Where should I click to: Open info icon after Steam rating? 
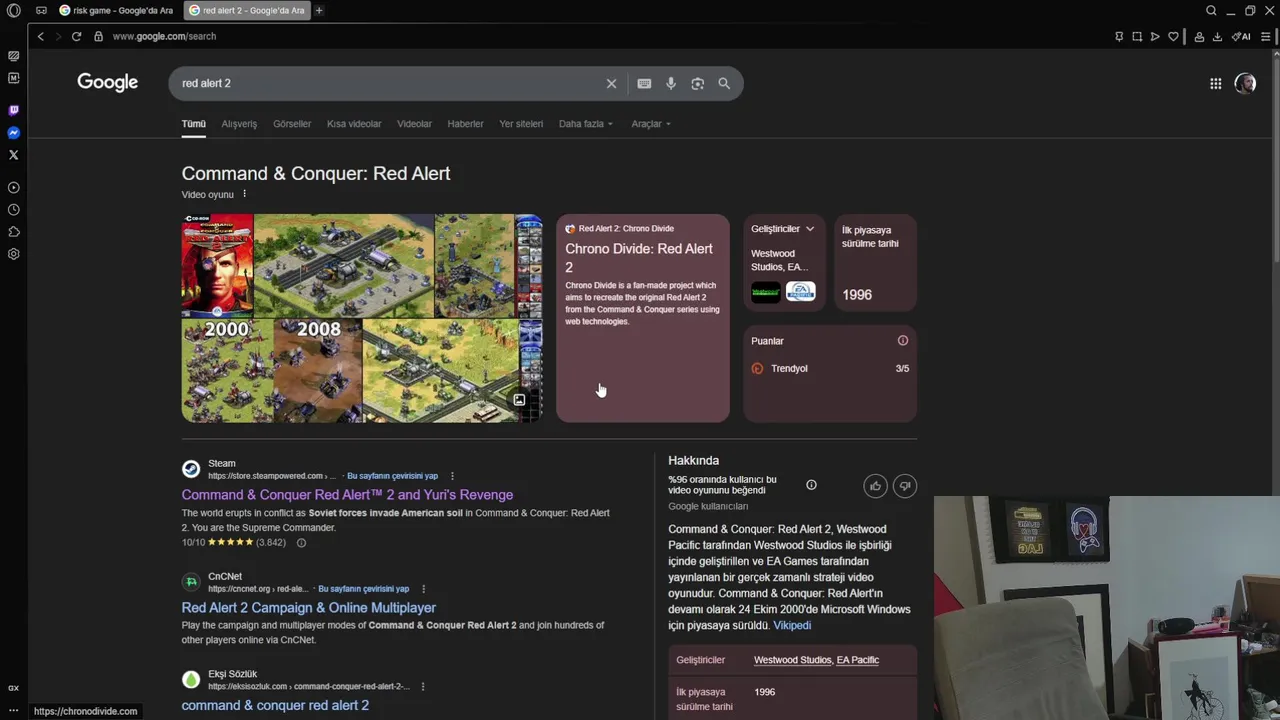click(x=301, y=543)
